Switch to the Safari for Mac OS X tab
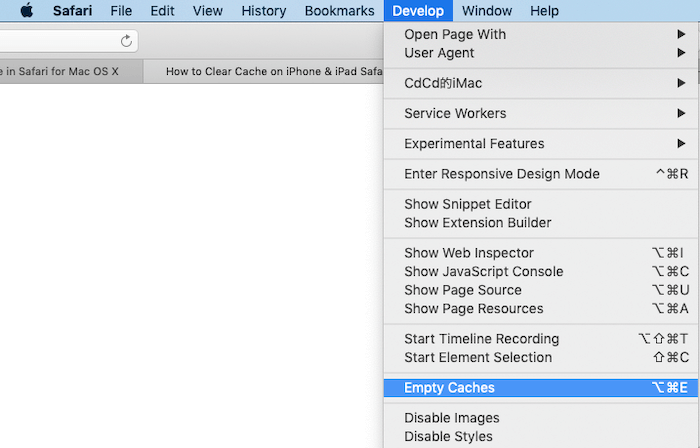 71,71
